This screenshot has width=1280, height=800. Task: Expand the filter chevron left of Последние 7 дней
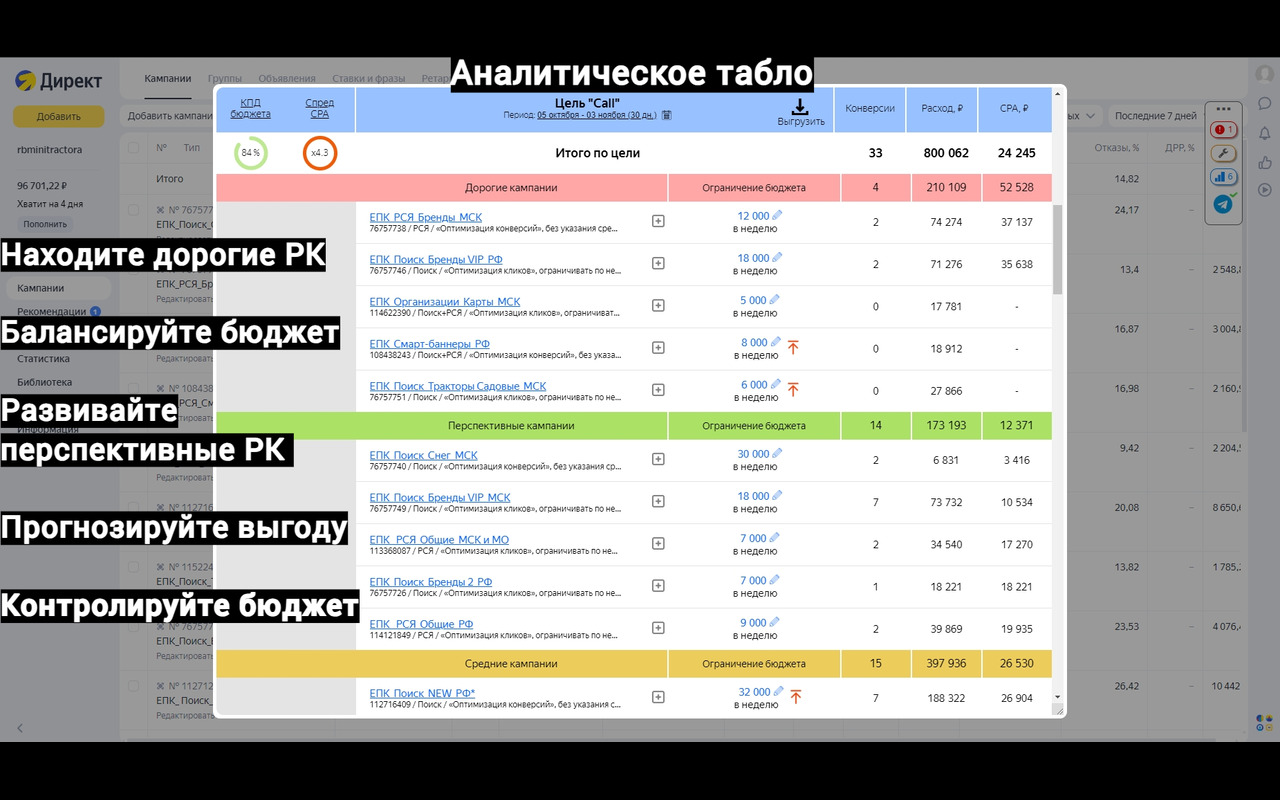(x=1089, y=117)
